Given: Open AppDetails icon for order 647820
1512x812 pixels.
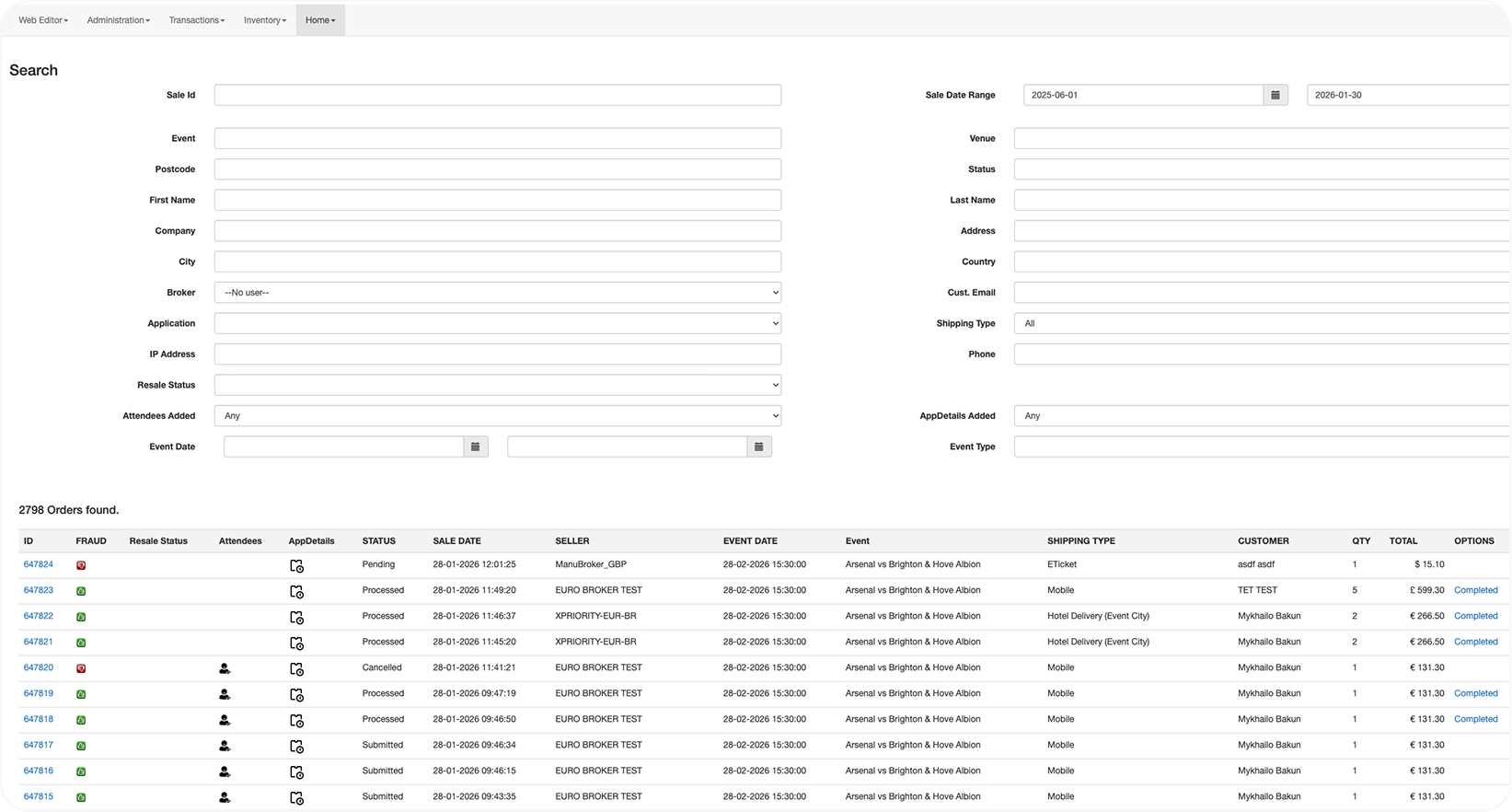Looking at the screenshot, I should [296, 669].
